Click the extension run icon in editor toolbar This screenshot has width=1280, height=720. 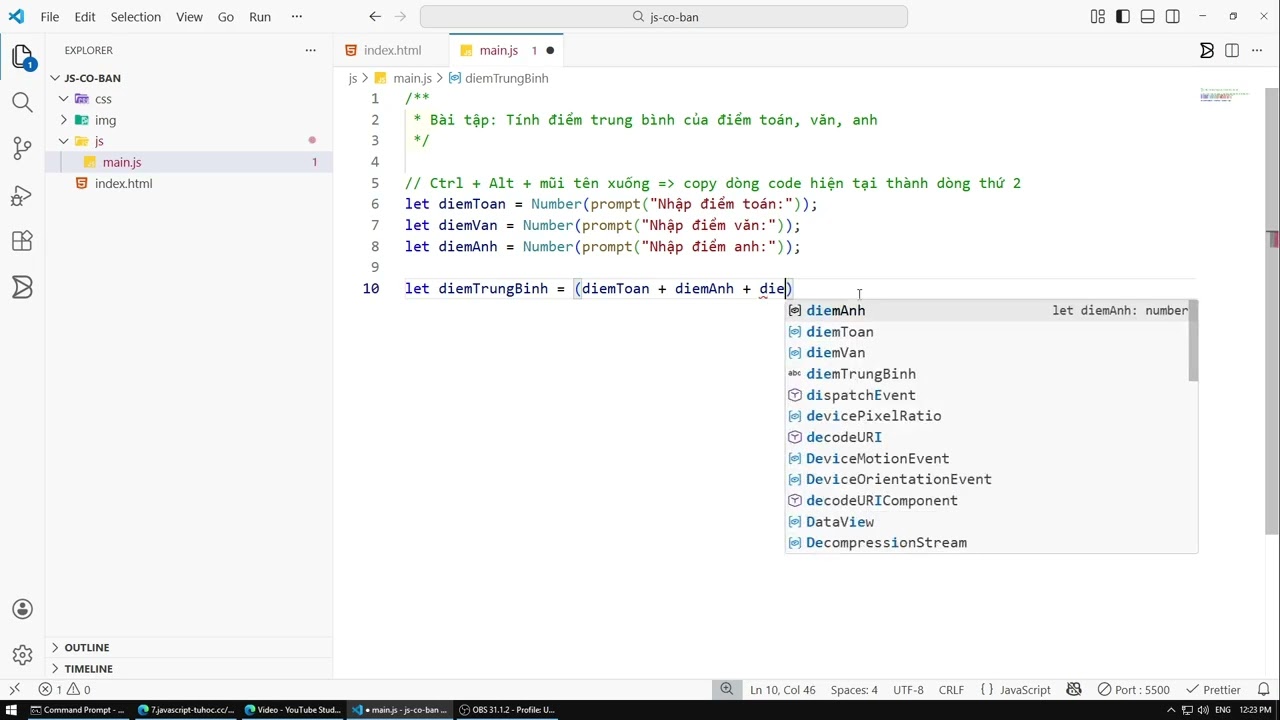coord(1207,50)
